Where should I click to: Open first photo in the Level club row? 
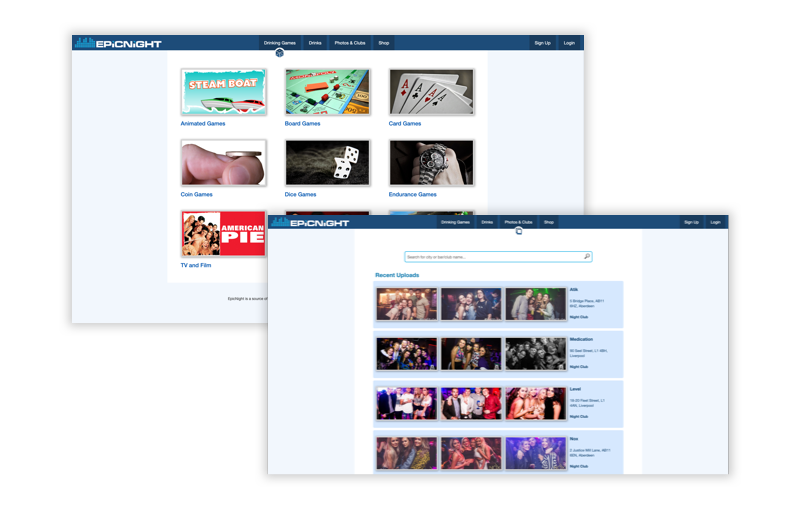coord(406,403)
